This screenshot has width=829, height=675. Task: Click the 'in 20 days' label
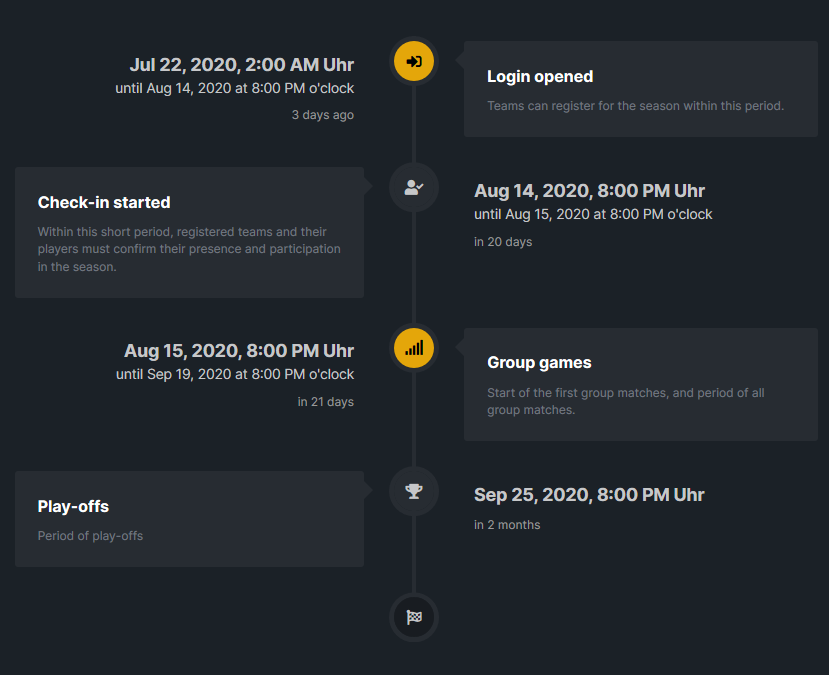pyautogui.click(x=503, y=242)
